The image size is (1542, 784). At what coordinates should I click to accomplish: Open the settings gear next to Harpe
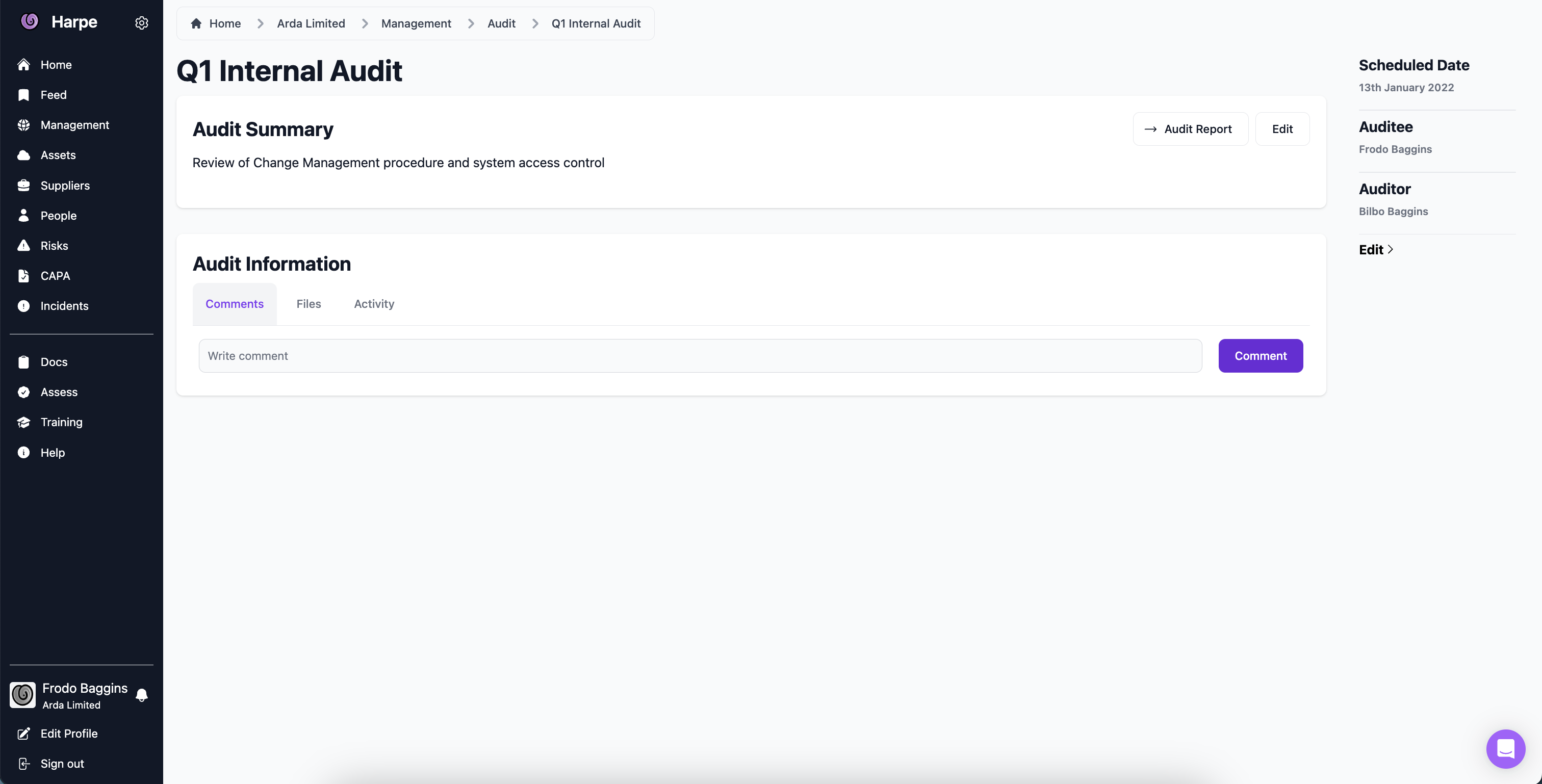tap(141, 23)
